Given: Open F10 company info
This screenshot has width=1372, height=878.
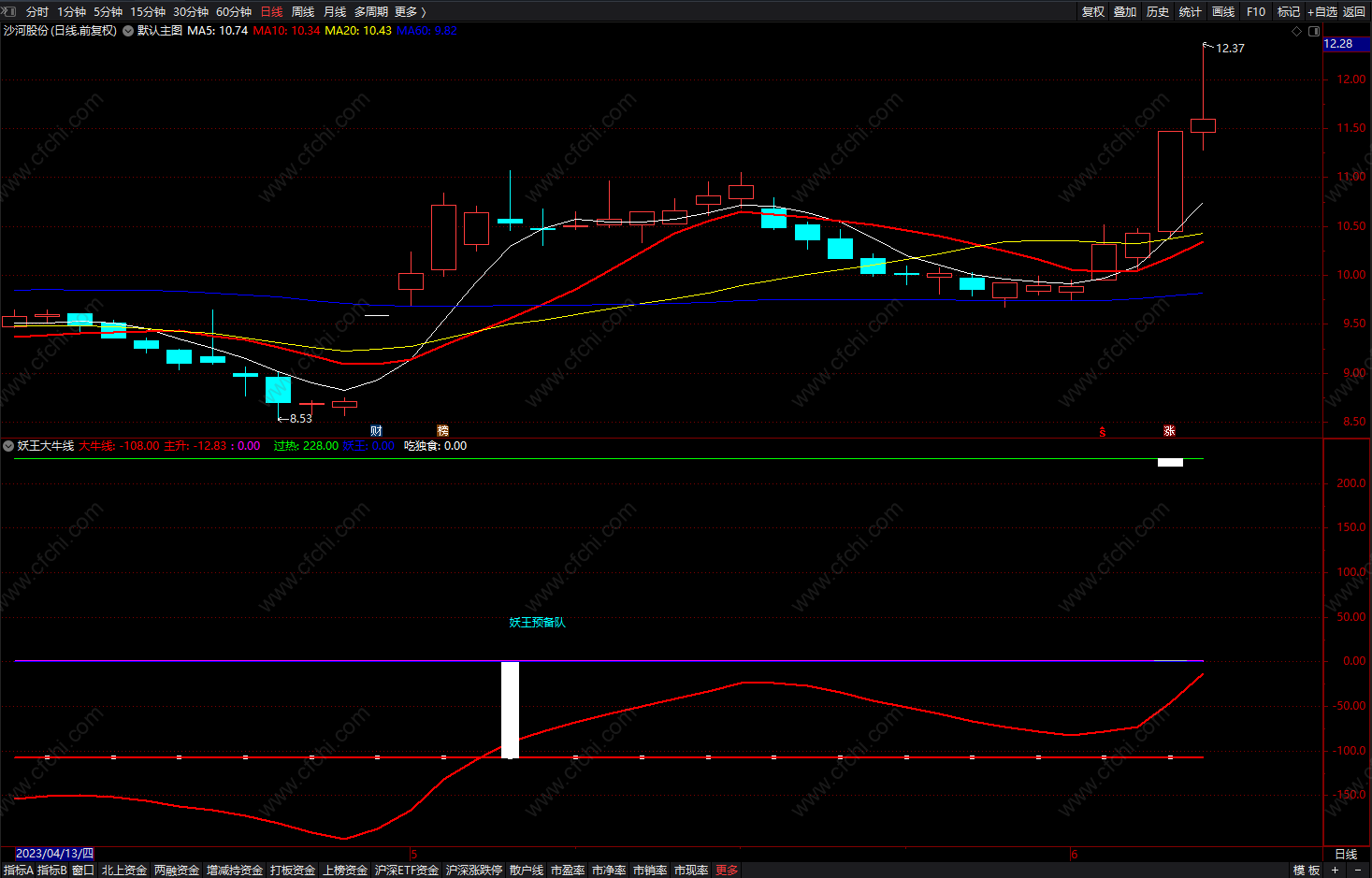Looking at the screenshot, I should [x=1256, y=12].
